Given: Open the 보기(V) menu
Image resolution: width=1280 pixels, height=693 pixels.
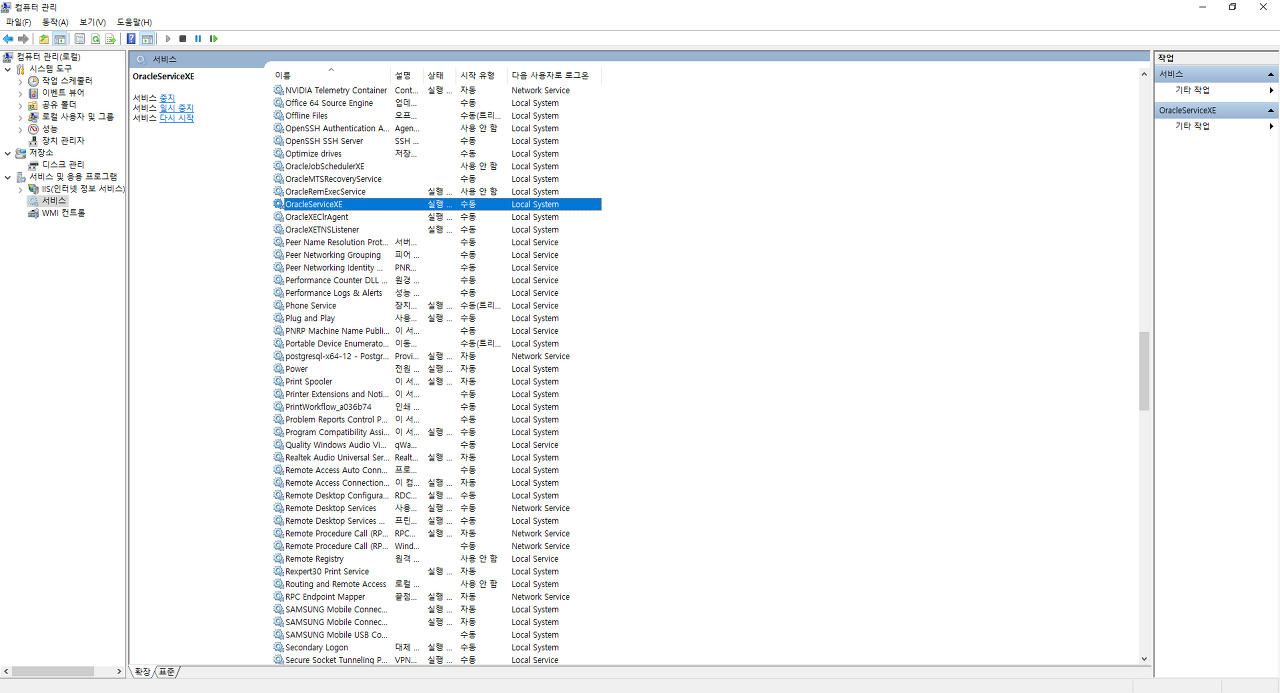Looking at the screenshot, I should [93, 22].
